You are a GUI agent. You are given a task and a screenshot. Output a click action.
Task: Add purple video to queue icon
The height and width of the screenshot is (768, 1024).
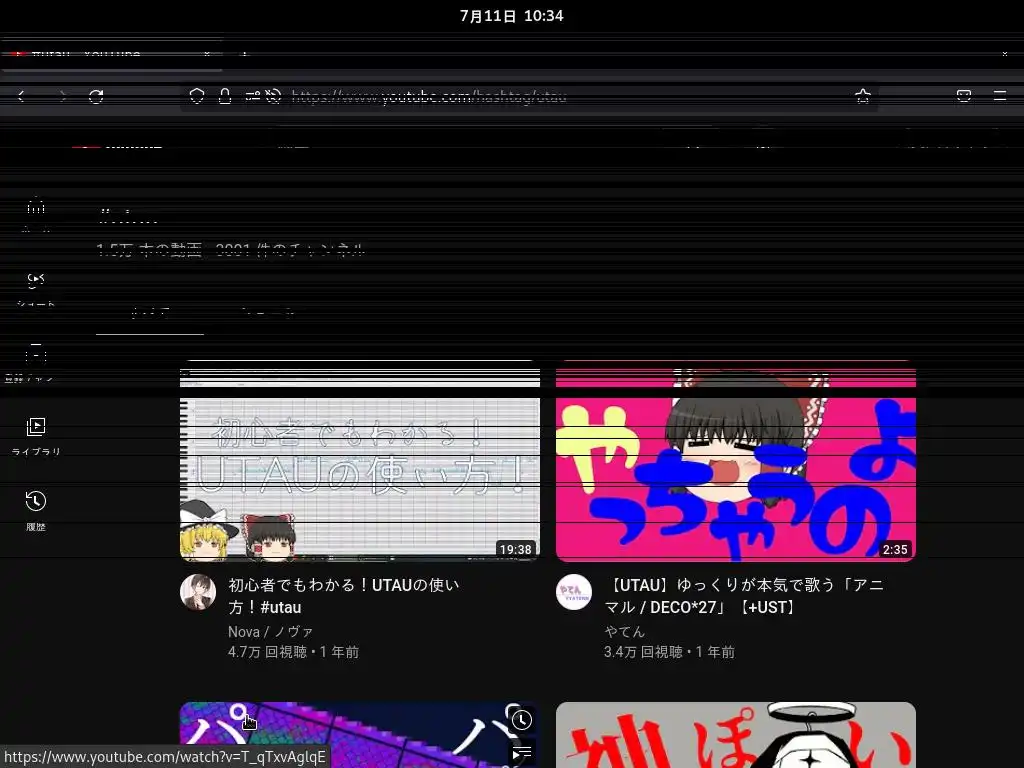coord(521,754)
